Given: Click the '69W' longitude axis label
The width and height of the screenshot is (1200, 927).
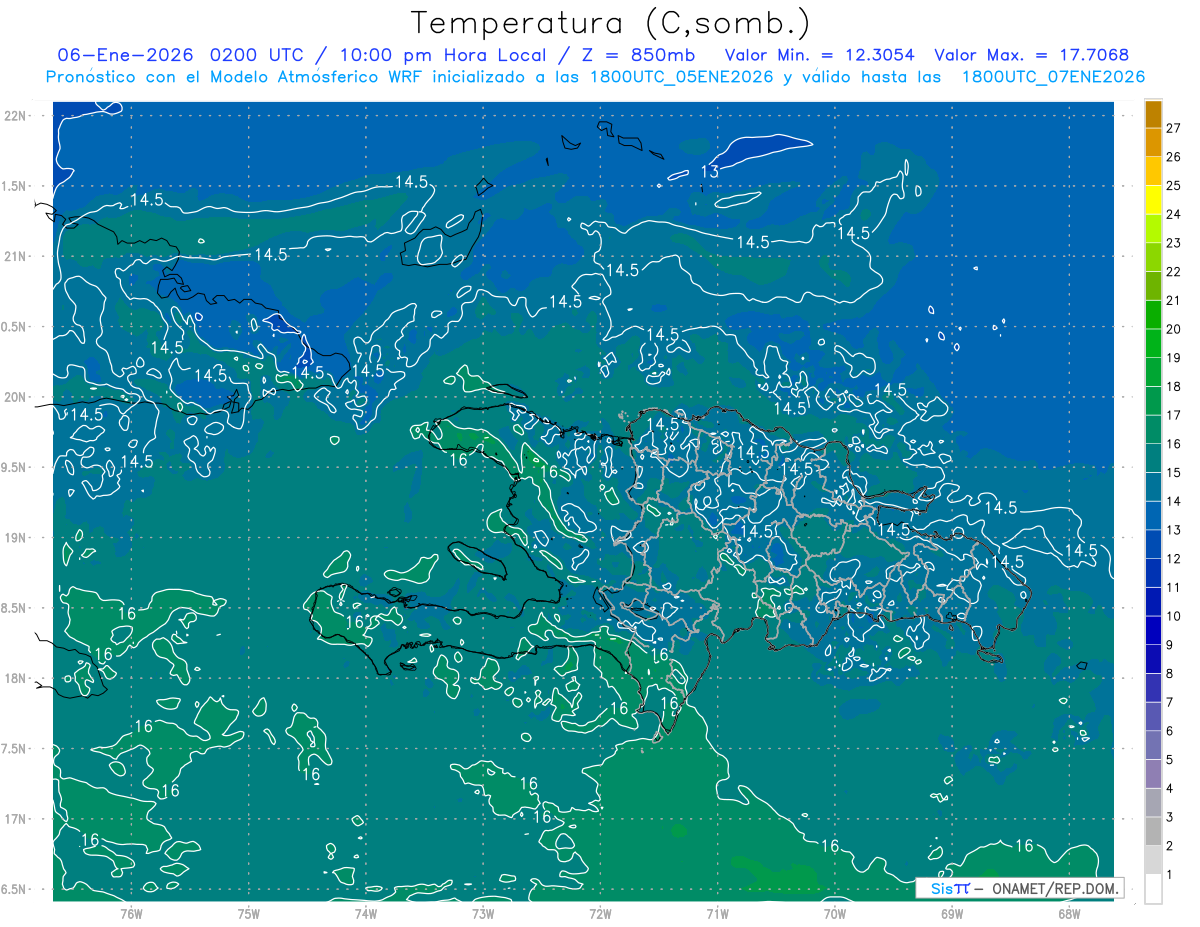Looking at the screenshot, I should pos(952,913).
